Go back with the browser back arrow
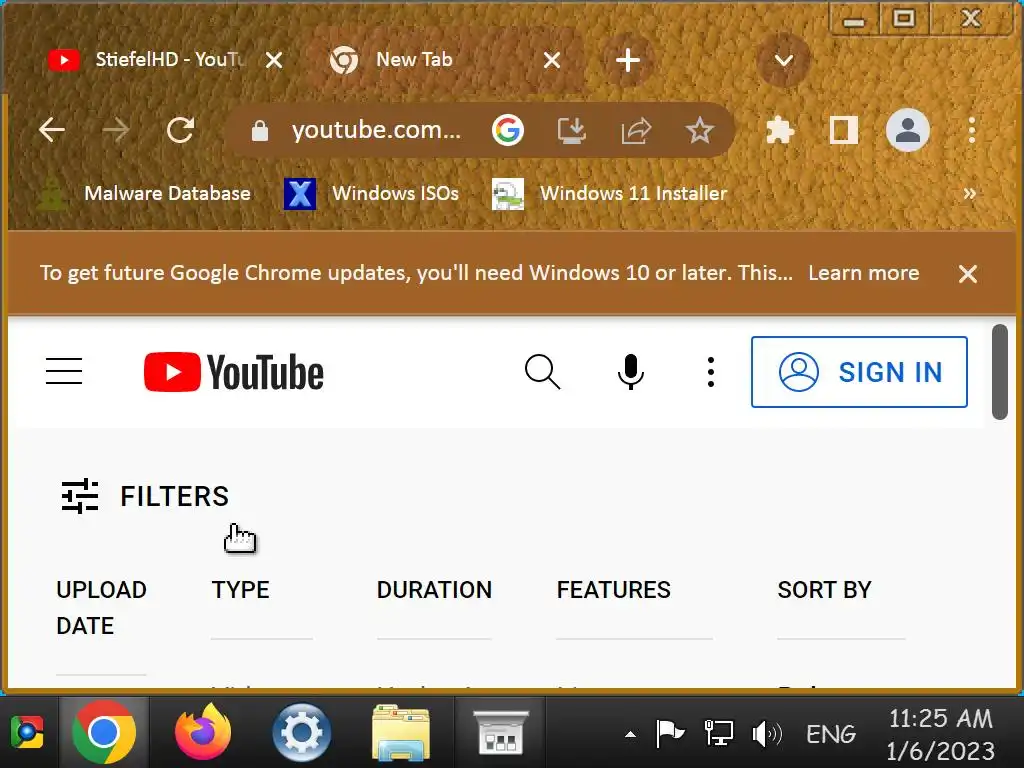The height and width of the screenshot is (768, 1024). (x=52, y=130)
